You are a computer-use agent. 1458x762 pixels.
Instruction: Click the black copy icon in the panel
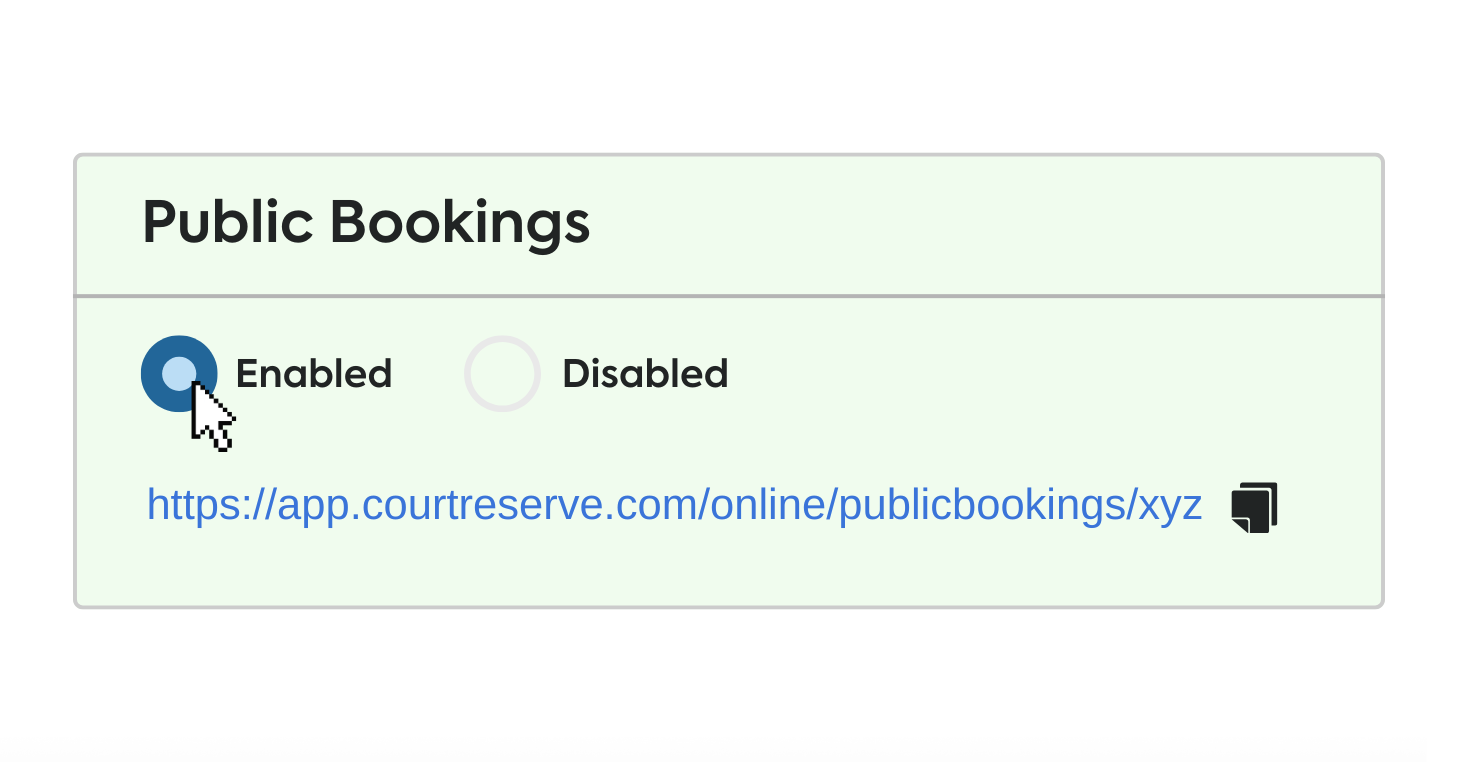coord(1254,507)
